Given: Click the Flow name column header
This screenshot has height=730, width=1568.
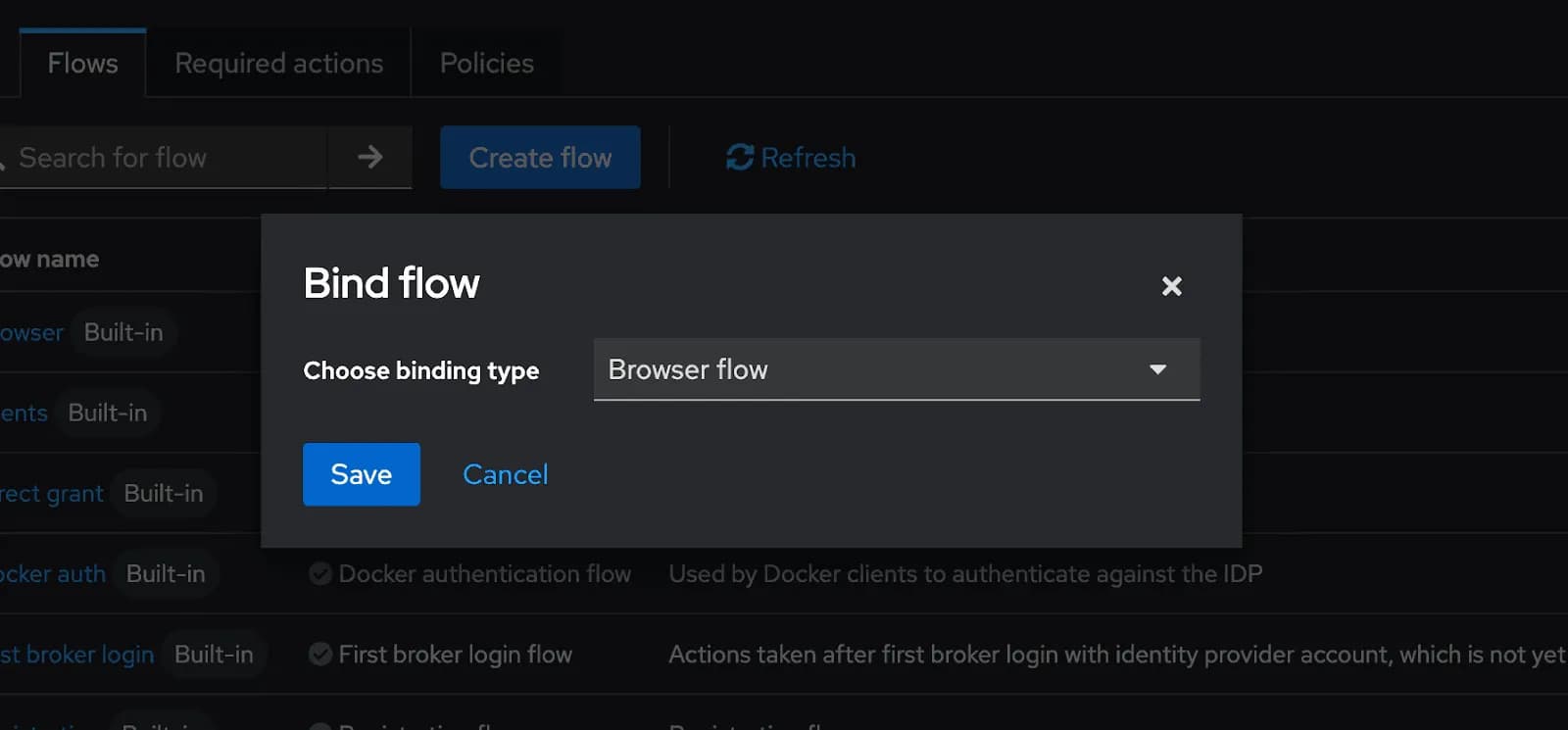Looking at the screenshot, I should [x=49, y=259].
